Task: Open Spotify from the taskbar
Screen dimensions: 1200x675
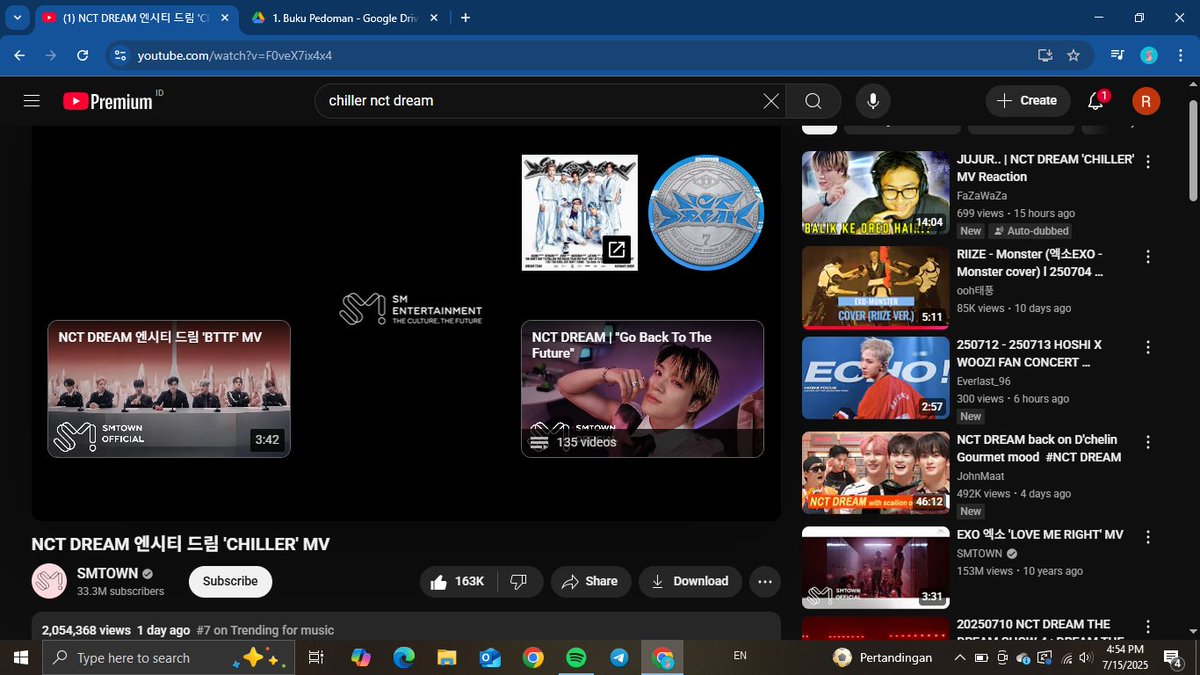Action: (576, 657)
